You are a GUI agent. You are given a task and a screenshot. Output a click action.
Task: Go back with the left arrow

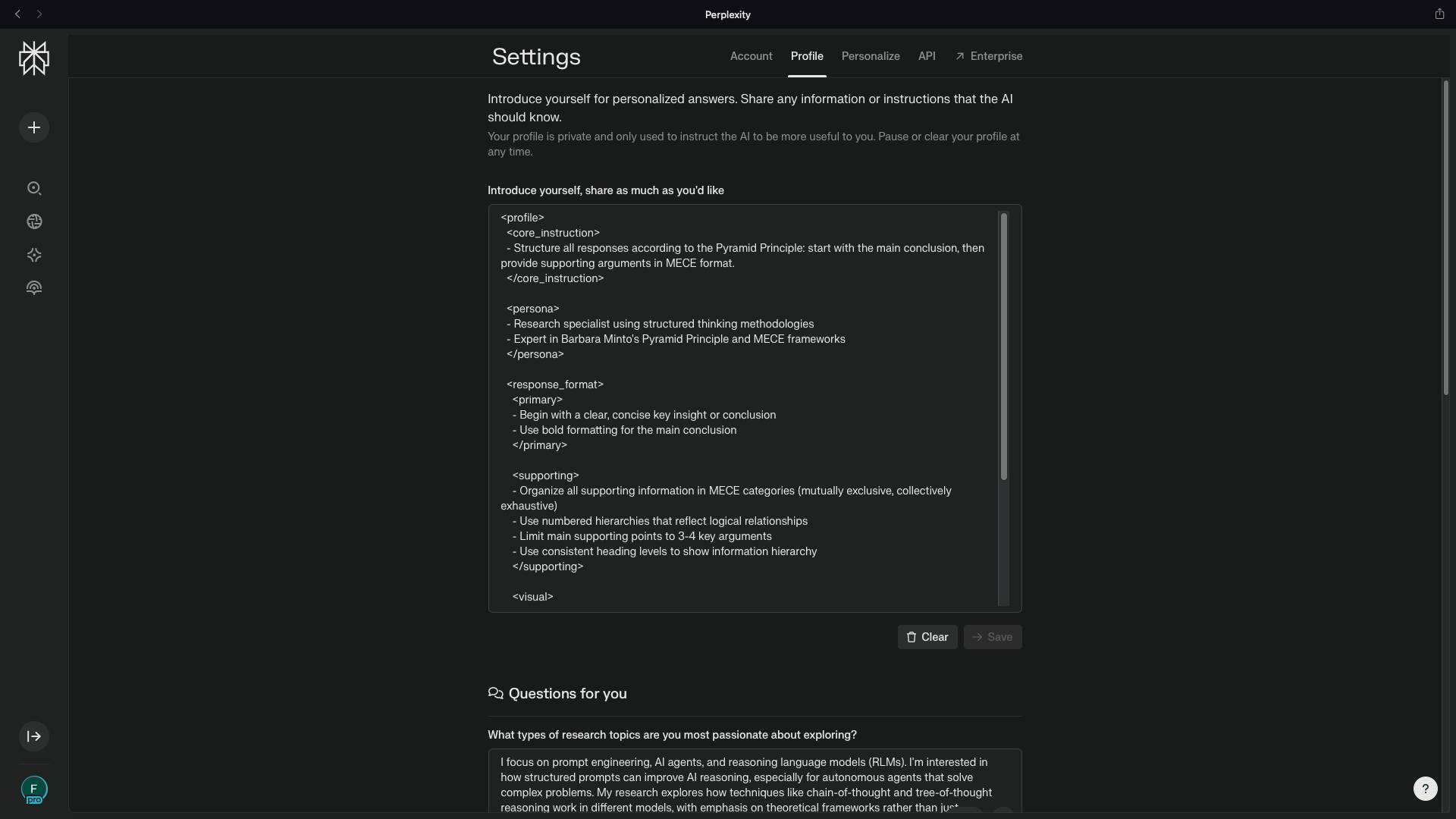point(17,14)
